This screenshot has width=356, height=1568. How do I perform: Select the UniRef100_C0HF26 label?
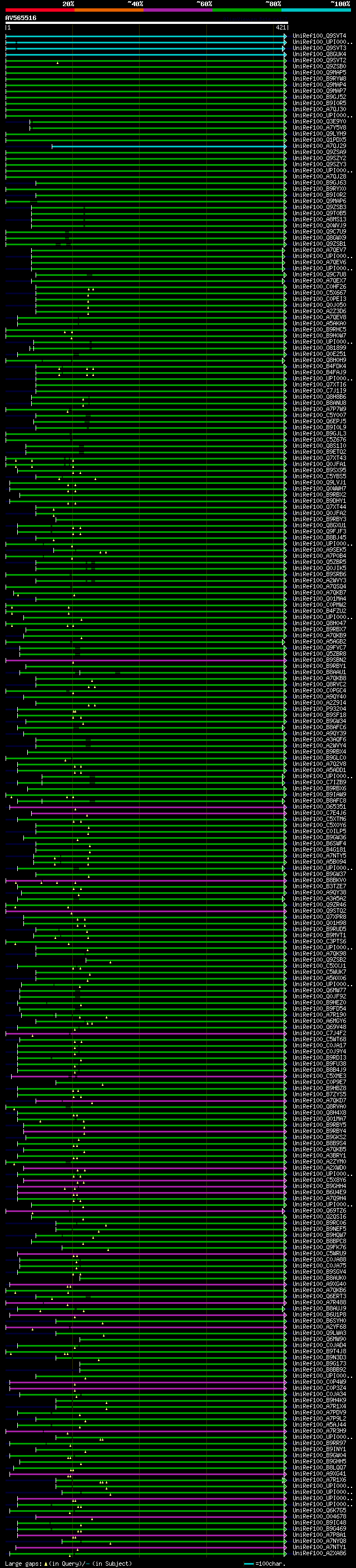[319, 286]
